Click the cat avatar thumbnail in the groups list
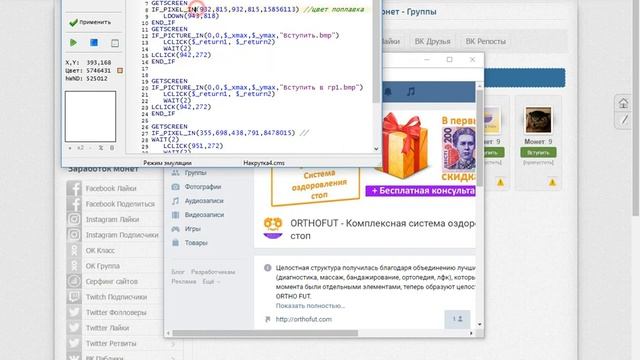Screen dimensions: 640x360 tap(538, 120)
